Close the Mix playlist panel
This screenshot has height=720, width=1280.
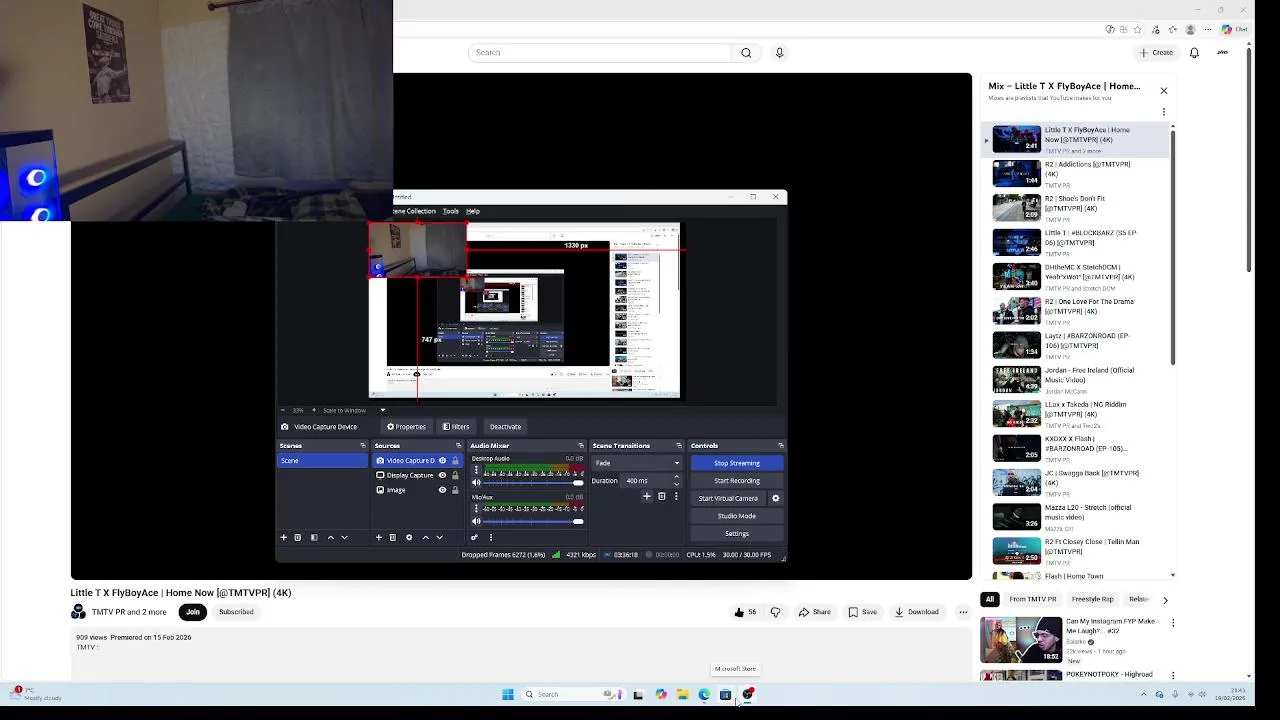[1163, 91]
